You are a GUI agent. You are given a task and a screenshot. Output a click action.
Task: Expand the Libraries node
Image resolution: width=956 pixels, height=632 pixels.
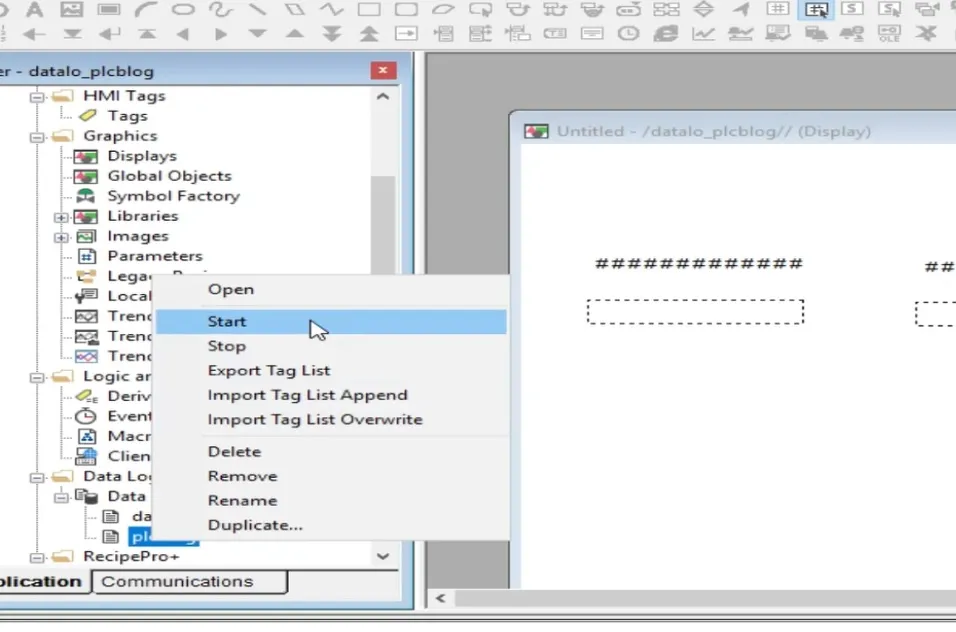61,217
